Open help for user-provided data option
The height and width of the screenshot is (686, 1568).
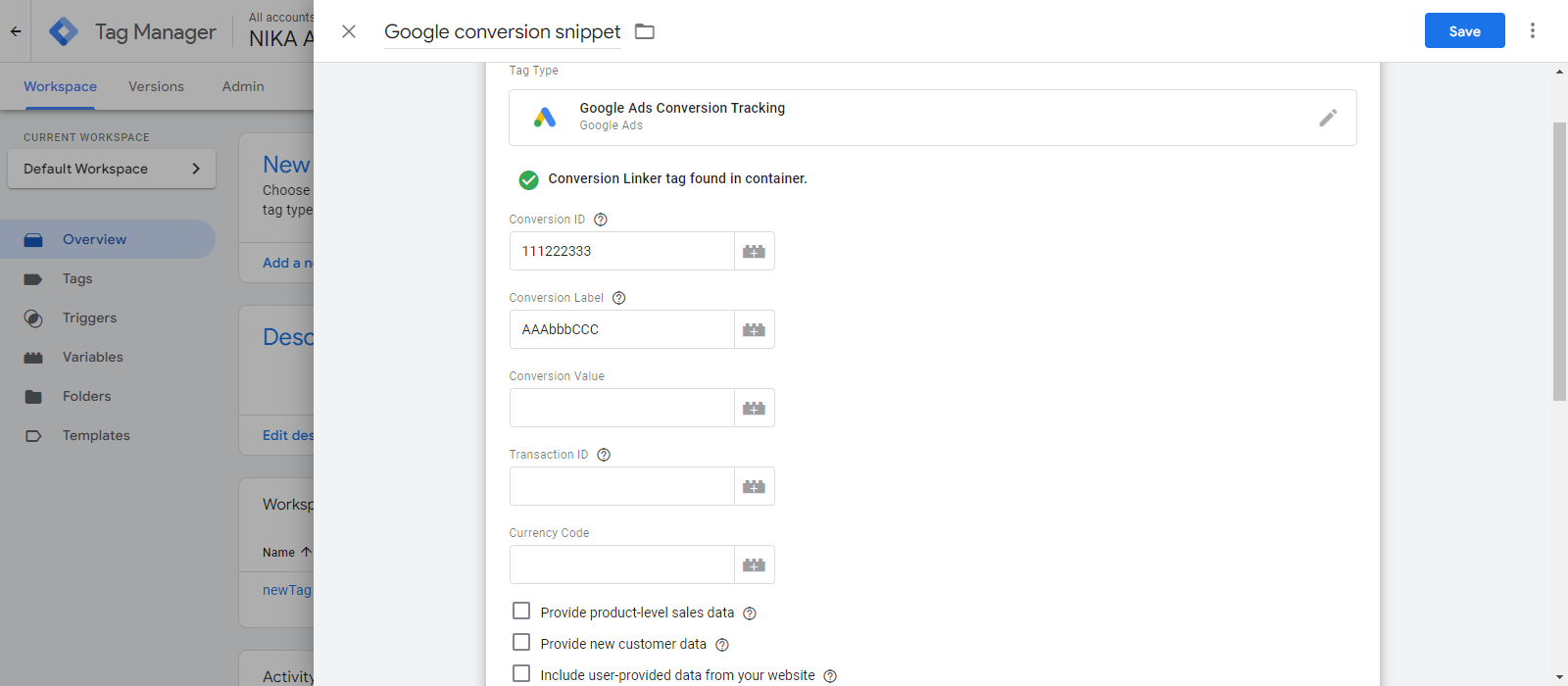[830, 676]
